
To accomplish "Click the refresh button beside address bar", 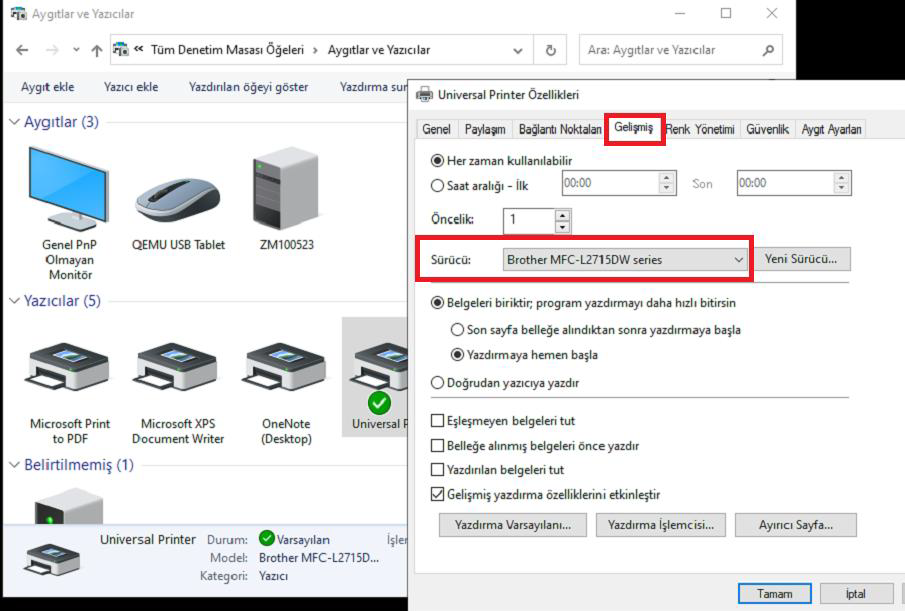I will [x=551, y=50].
